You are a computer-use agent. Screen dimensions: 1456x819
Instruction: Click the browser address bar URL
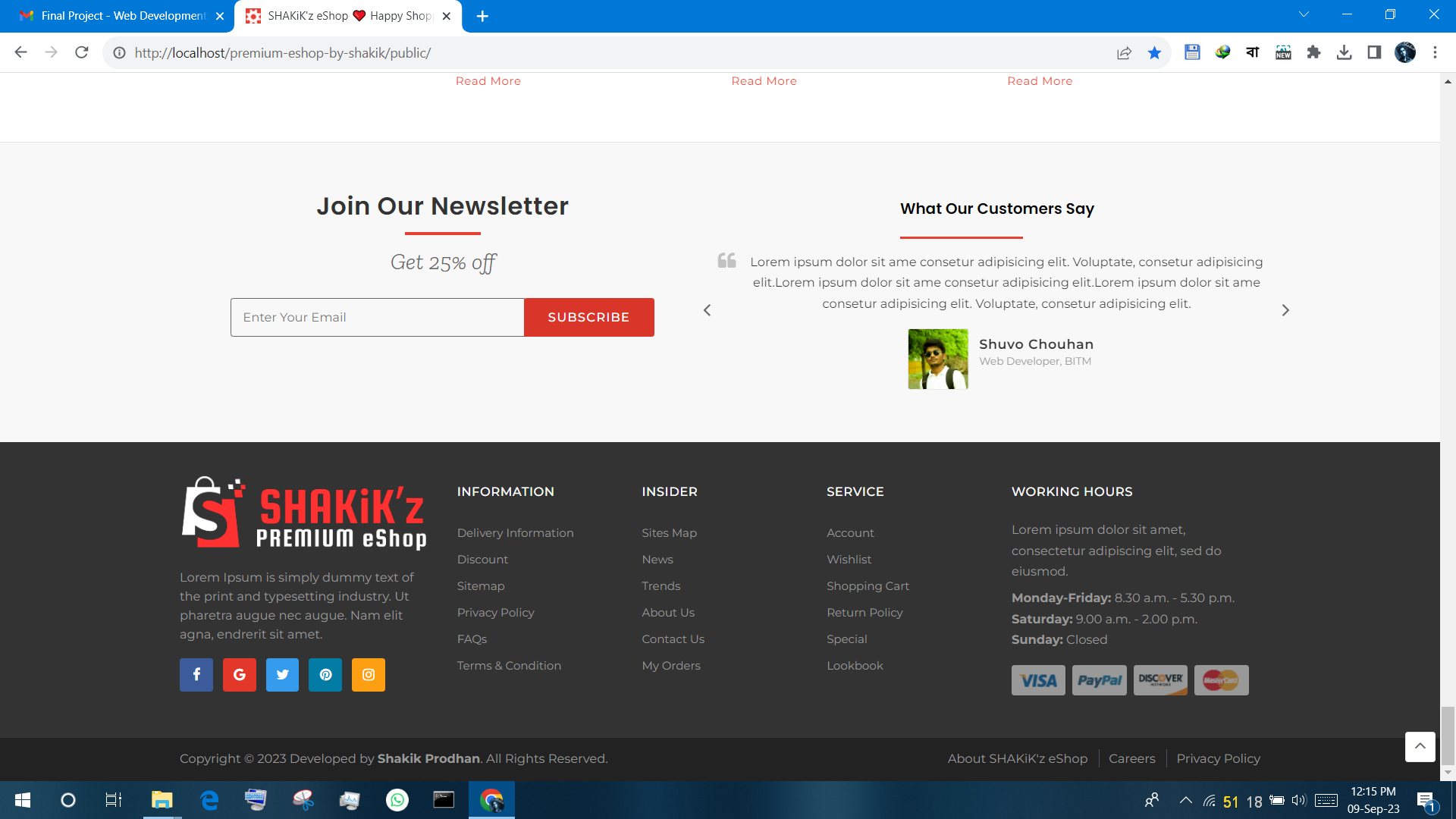coord(283,52)
